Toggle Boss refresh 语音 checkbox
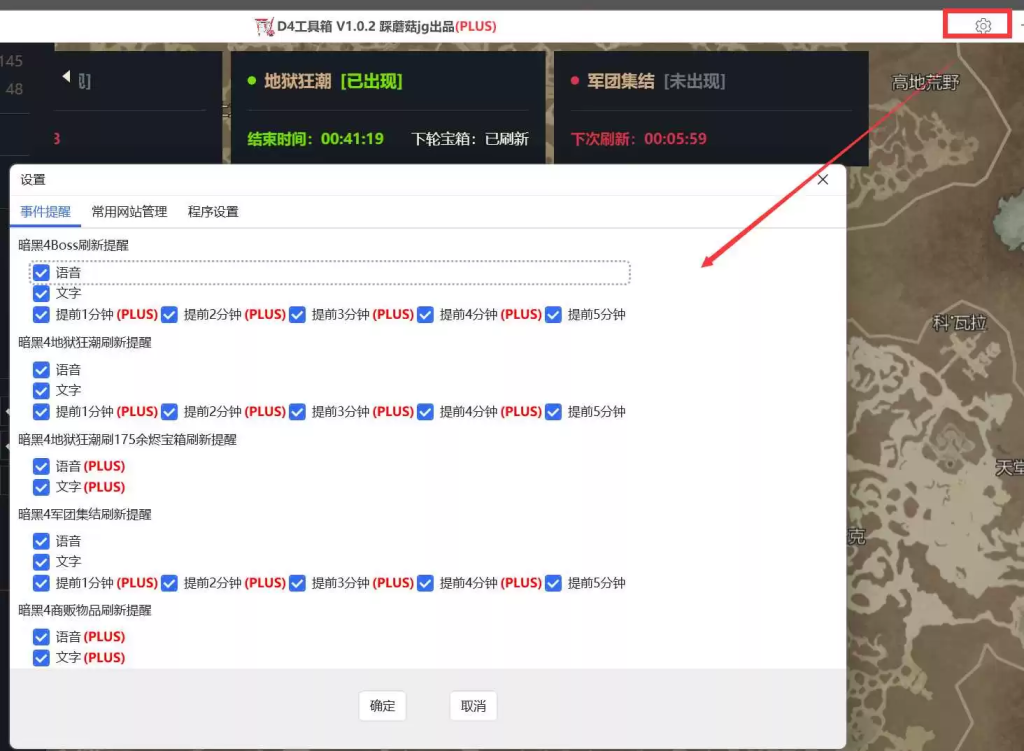Screen dimensions: 1024x751 coord(41,272)
